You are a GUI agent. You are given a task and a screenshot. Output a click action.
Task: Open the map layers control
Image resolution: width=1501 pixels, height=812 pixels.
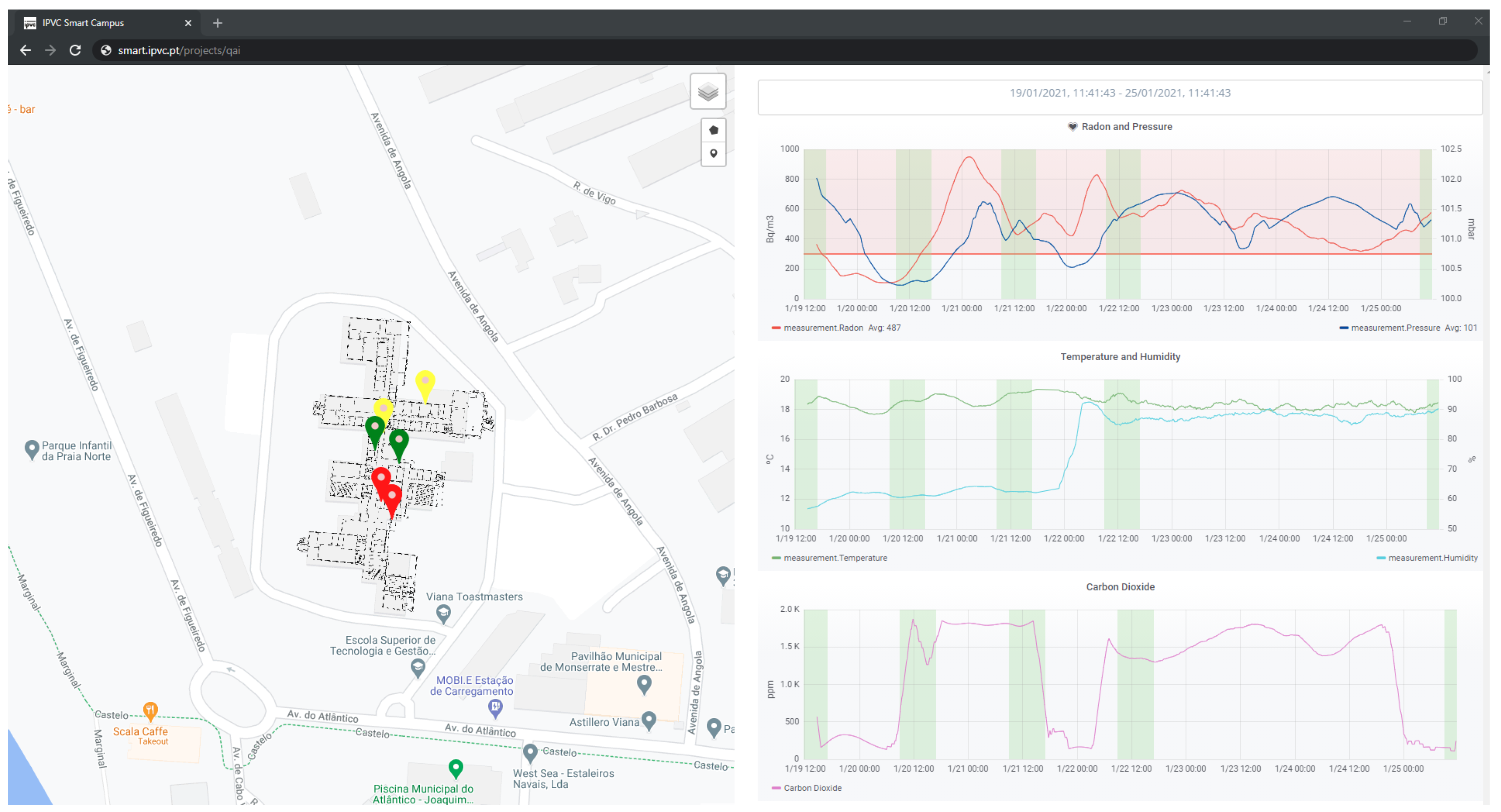point(707,92)
